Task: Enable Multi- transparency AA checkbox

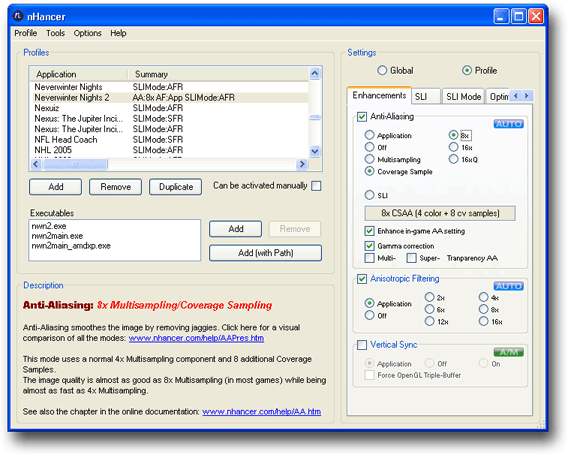Action: click(369, 258)
